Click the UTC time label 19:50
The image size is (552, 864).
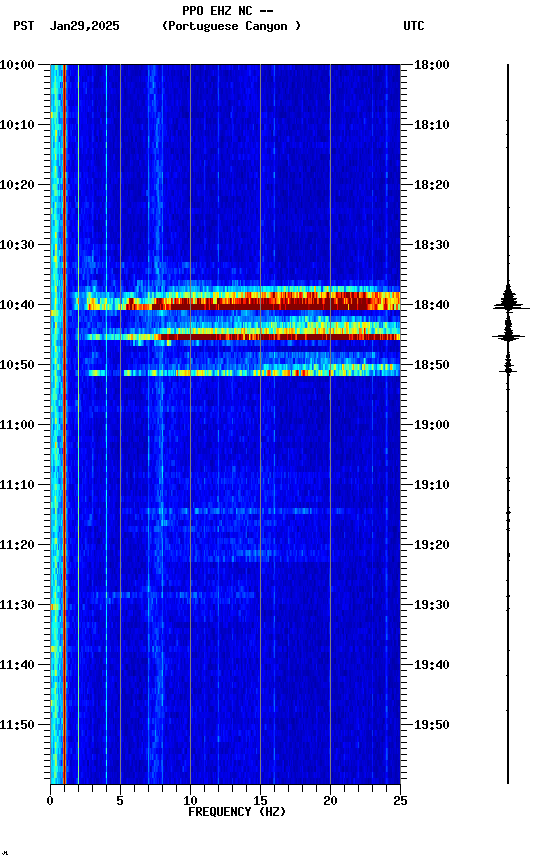[x=432, y=725]
